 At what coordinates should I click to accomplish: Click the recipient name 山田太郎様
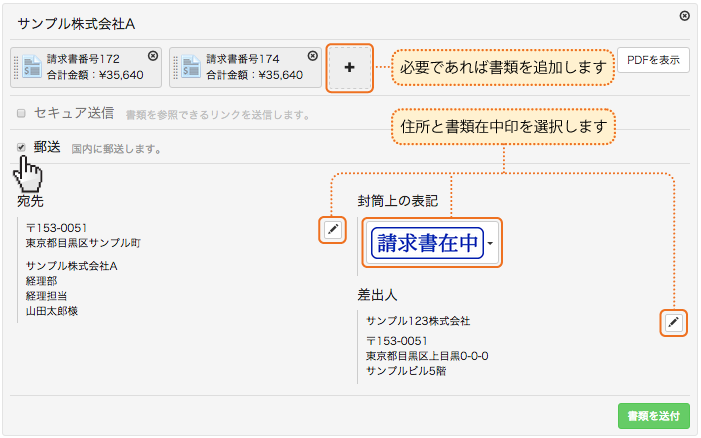click(52, 312)
